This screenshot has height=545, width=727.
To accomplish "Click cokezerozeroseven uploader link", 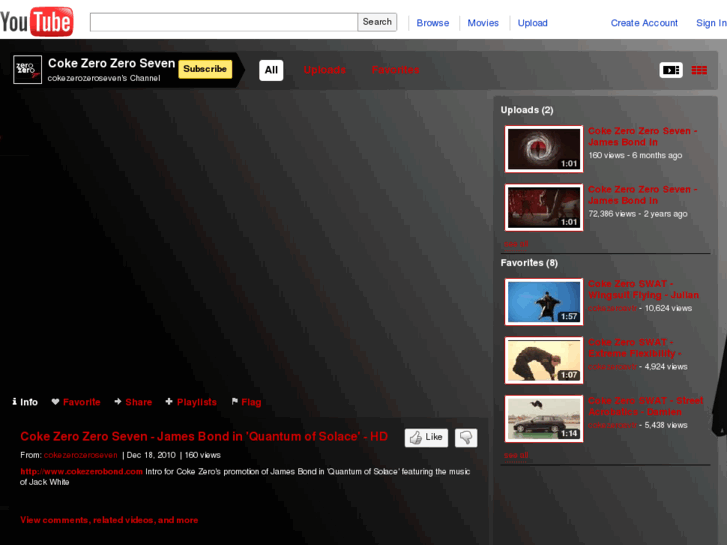I will [x=81, y=455].
